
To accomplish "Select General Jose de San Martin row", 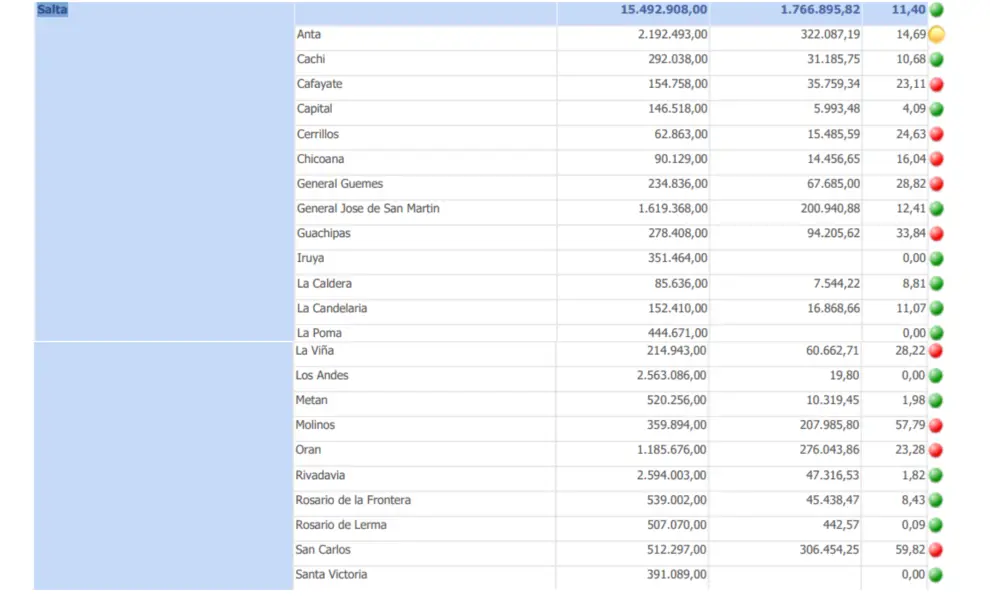I will click(617, 208).
